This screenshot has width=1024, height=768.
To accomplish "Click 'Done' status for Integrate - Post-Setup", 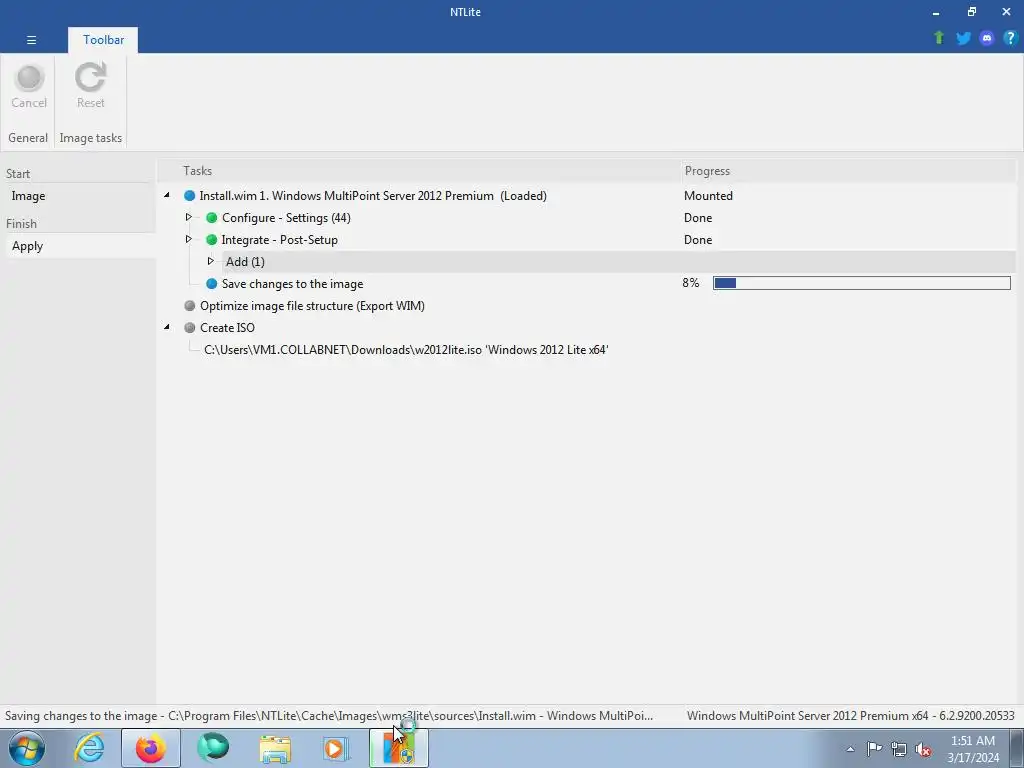I will click(x=697, y=240).
